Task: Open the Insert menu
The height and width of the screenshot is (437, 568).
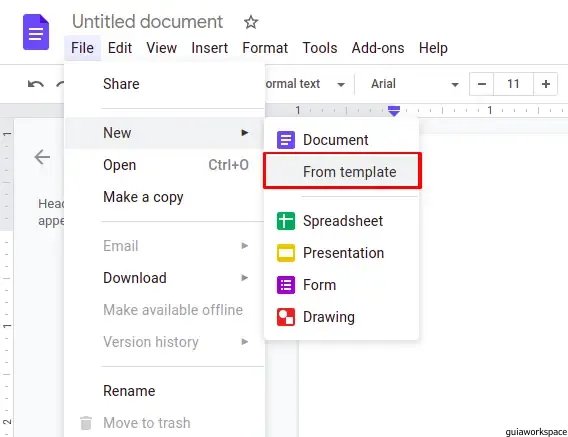Action: point(209,48)
